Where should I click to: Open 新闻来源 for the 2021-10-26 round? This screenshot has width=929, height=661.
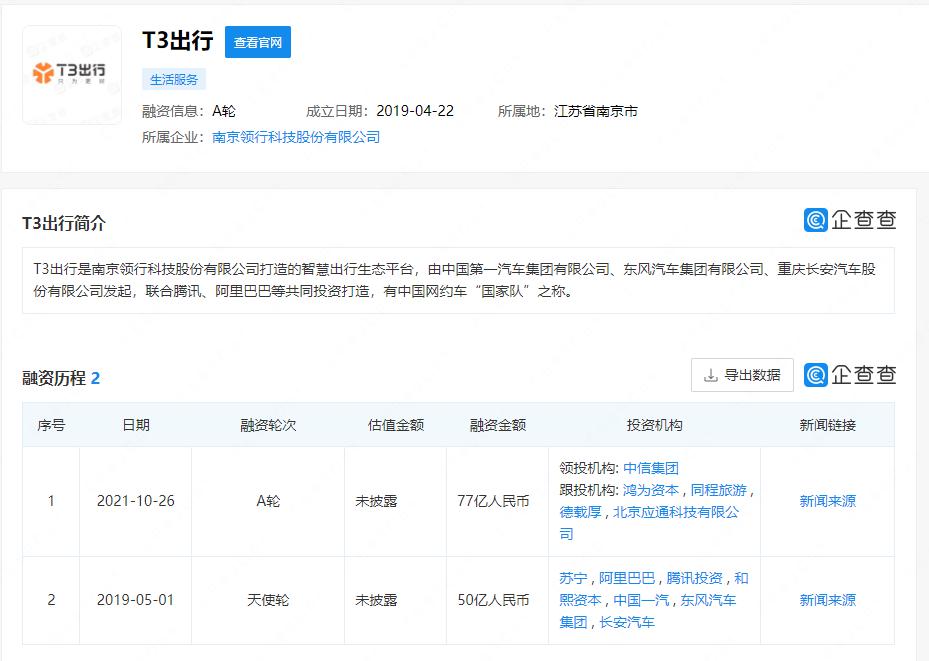tap(828, 501)
